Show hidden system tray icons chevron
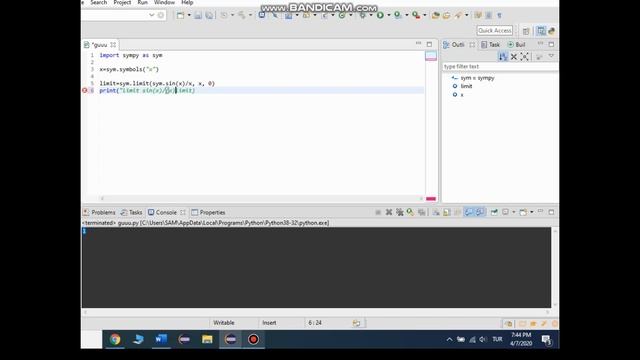The width and height of the screenshot is (640, 360). (449, 340)
